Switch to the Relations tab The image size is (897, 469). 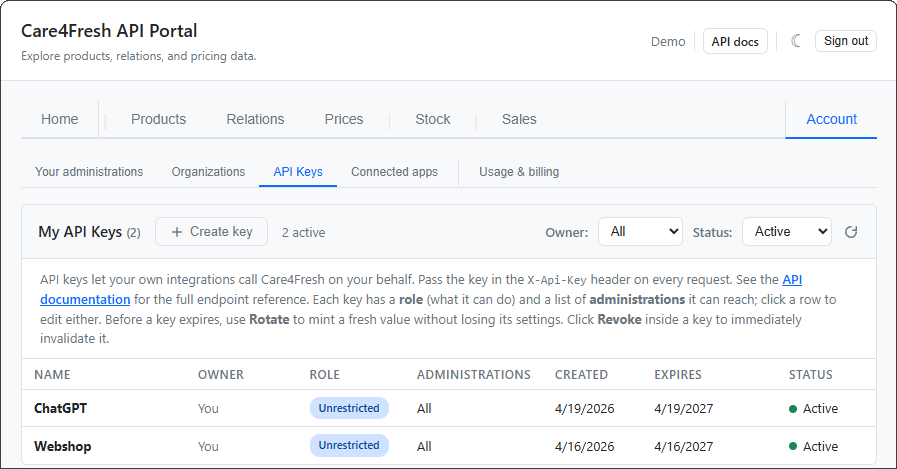point(255,119)
